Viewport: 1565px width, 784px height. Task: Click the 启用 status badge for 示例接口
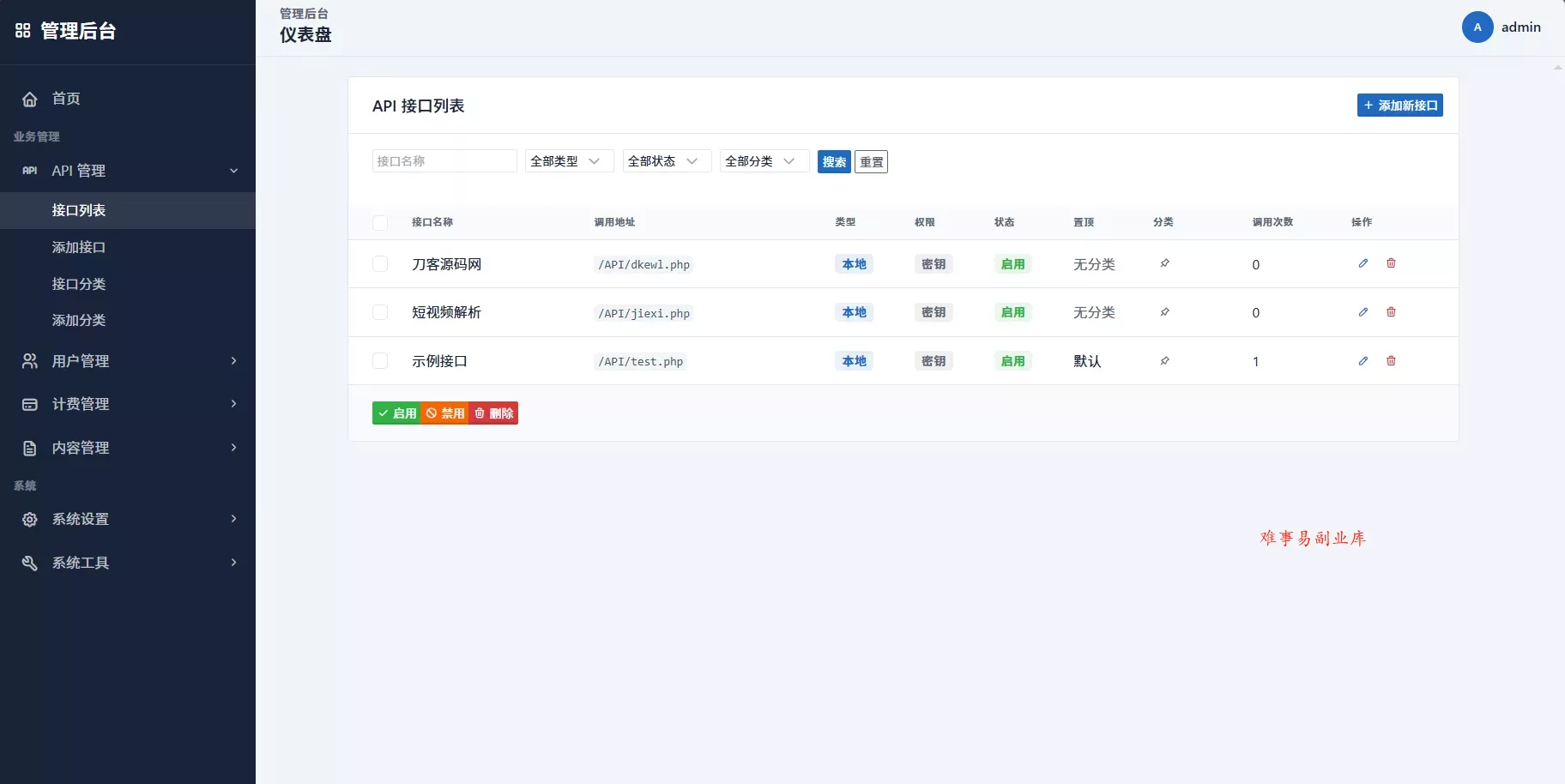[x=1012, y=361]
